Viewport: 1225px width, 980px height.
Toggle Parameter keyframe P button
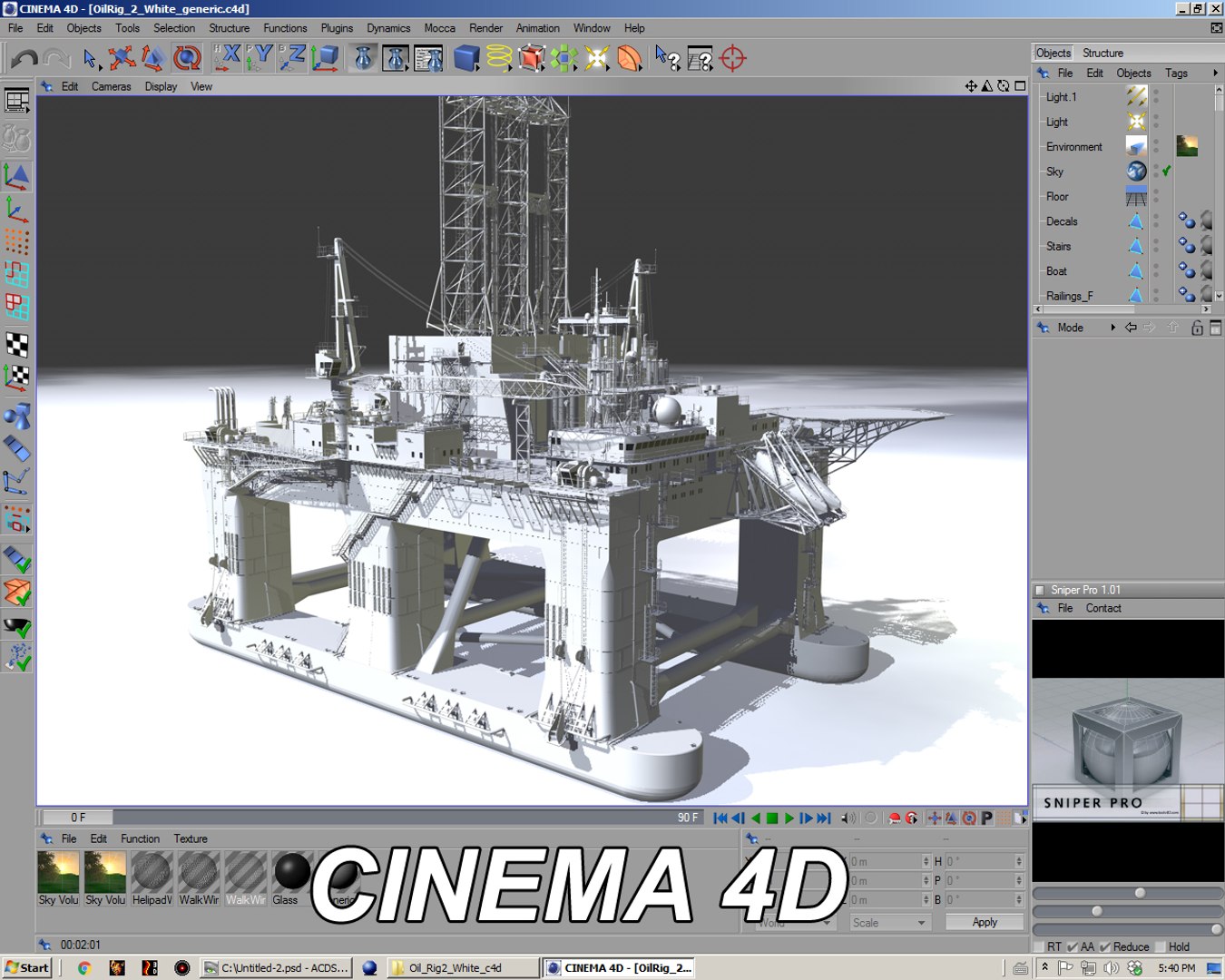tap(986, 818)
